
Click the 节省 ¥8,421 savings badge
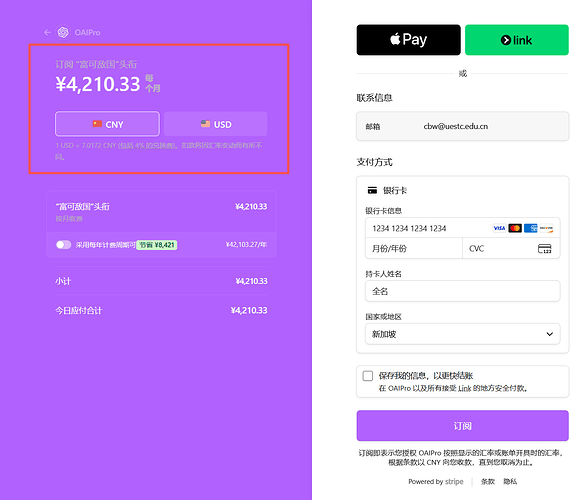point(157,245)
